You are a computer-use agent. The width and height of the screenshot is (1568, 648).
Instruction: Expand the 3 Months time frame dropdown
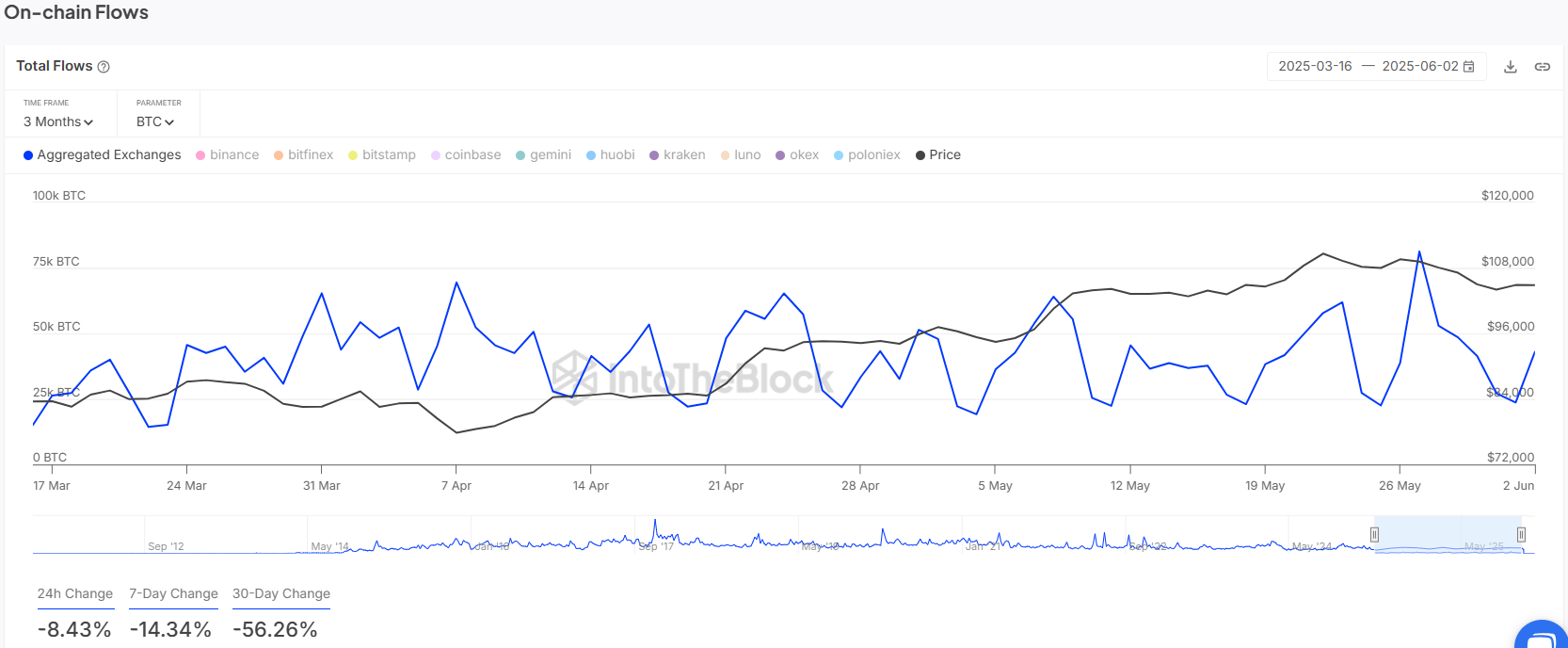point(58,122)
